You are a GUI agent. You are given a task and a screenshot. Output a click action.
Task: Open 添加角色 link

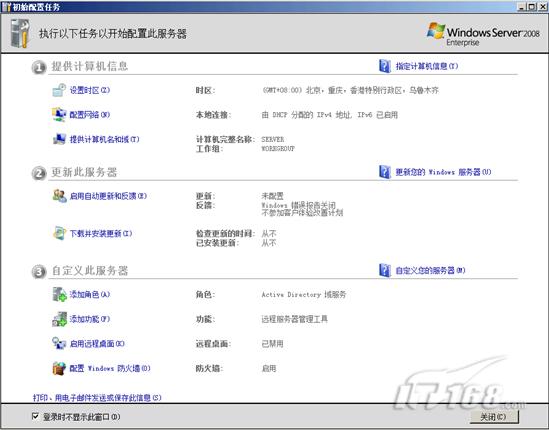click(x=90, y=294)
